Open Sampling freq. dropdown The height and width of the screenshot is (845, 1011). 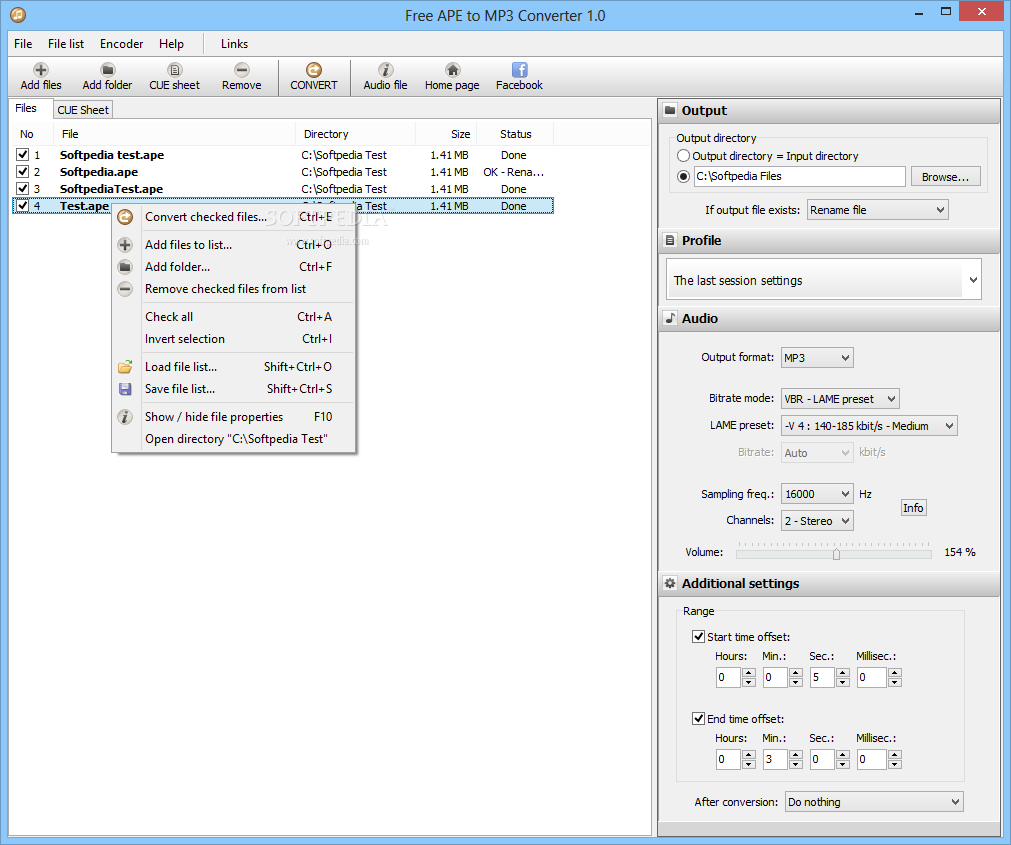tap(817, 494)
